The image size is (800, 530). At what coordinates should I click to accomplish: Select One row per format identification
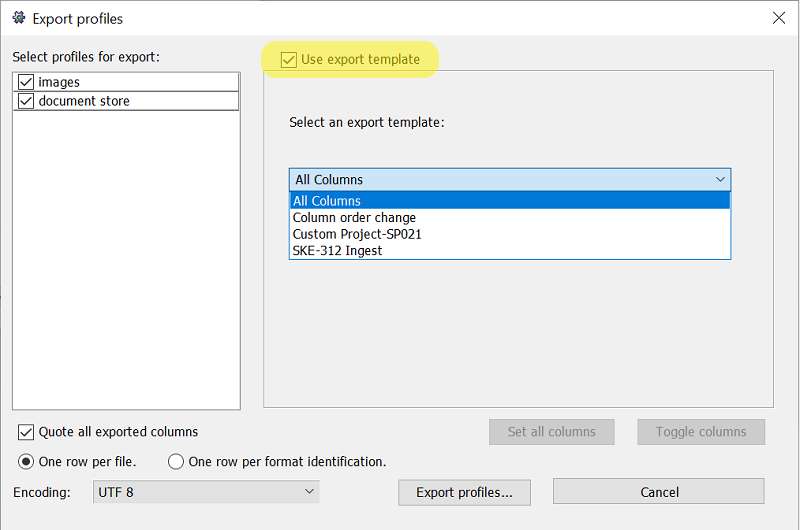176,462
